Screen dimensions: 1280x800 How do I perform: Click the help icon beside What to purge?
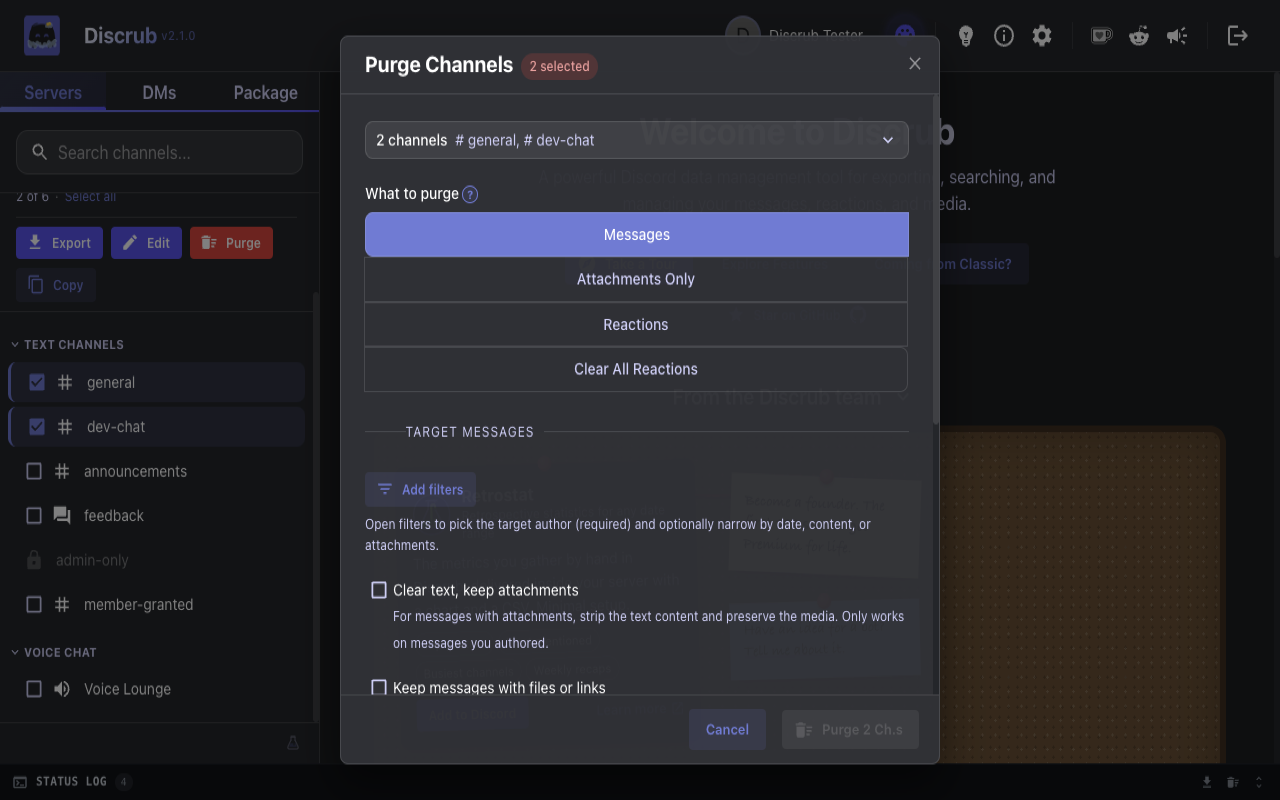tap(470, 194)
